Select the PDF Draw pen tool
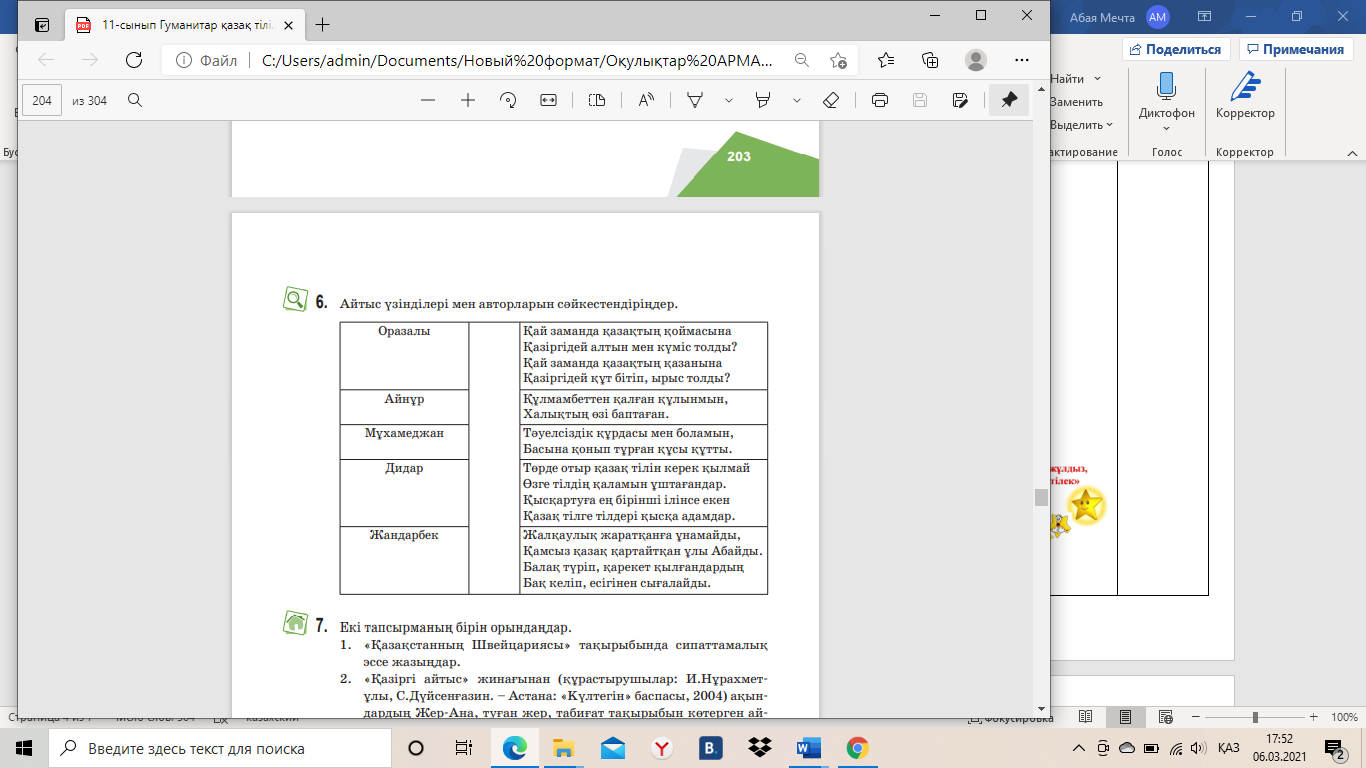This screenshot has height=768, width=1366. pyautogui.click(x=695, y=100)
